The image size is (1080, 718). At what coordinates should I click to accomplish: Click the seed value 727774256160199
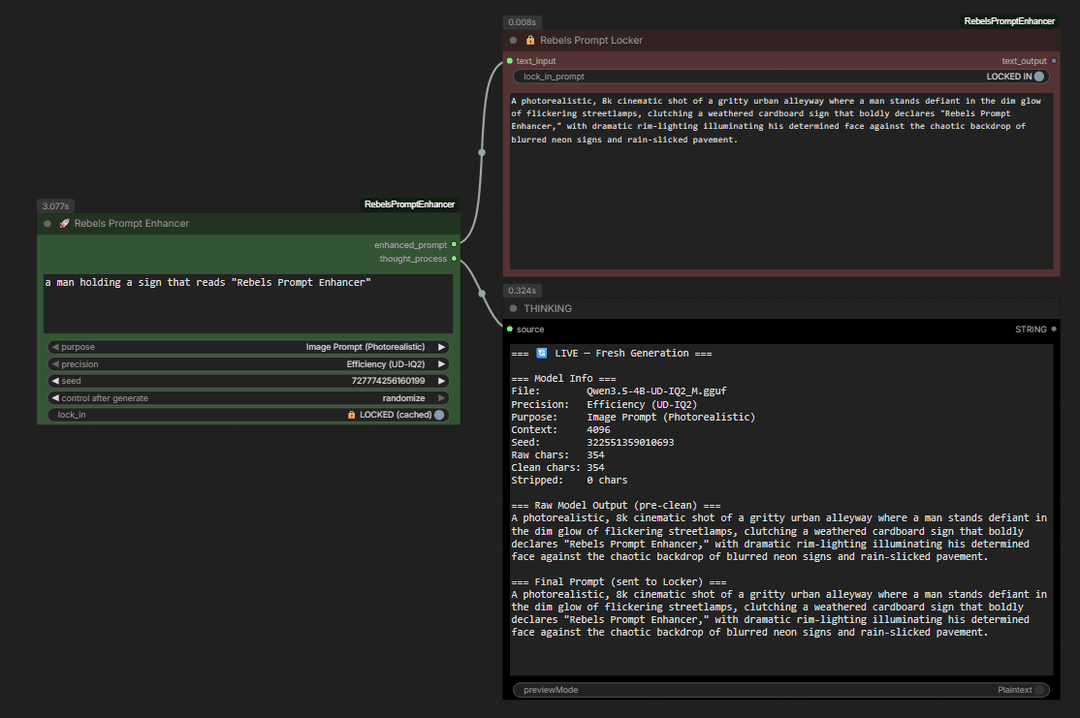tap(388, 380)
